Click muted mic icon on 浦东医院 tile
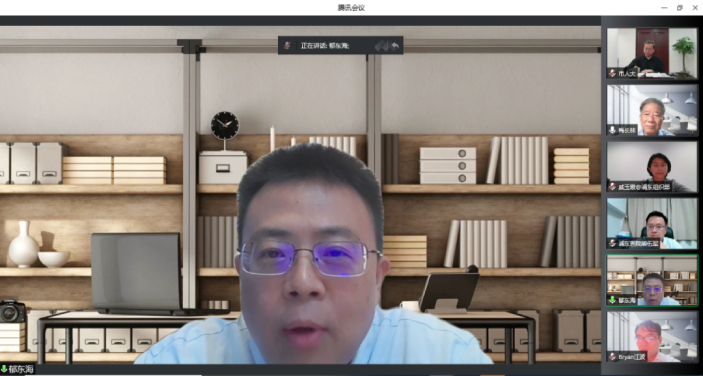The width and height of the screenshot is (703, 376). pos(612,243)
